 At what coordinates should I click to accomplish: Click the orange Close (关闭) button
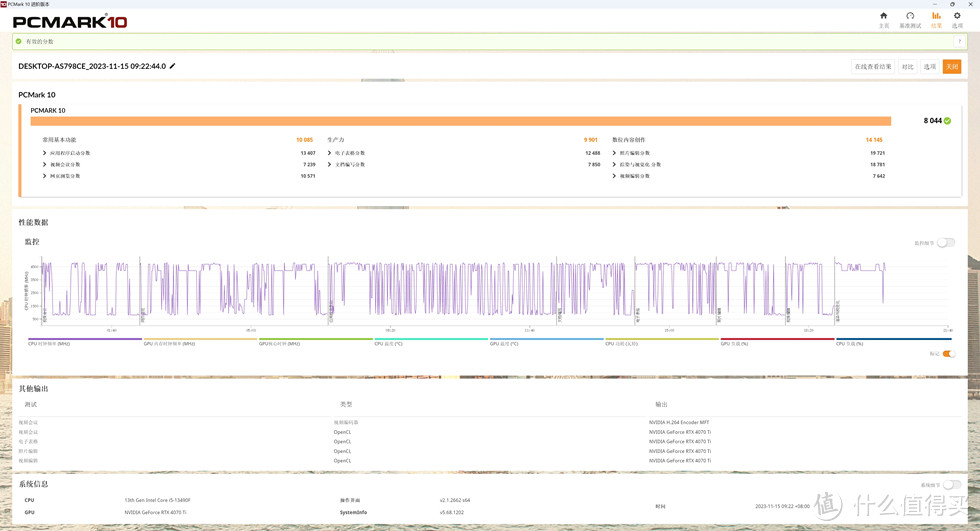click(952, 66)
